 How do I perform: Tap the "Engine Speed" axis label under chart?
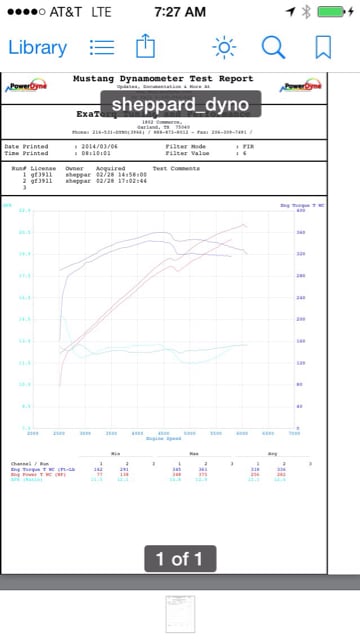click(164, 439)
